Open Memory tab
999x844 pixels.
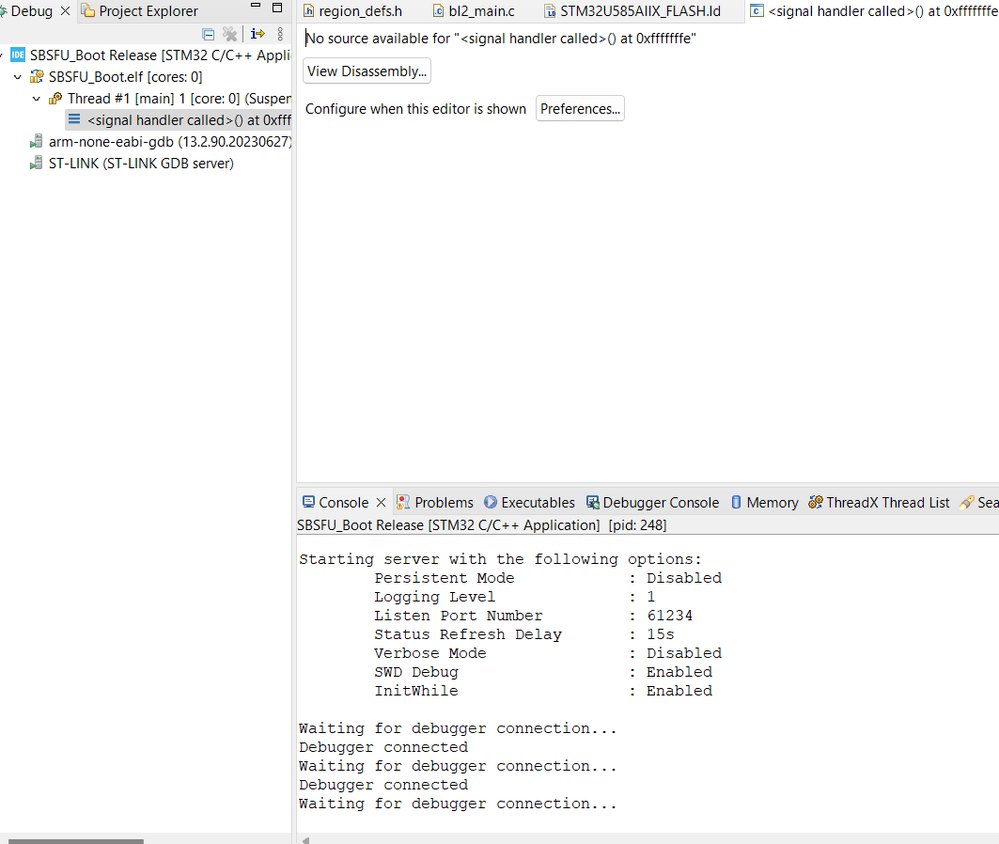pyautogui.click(x=764, y=503)
